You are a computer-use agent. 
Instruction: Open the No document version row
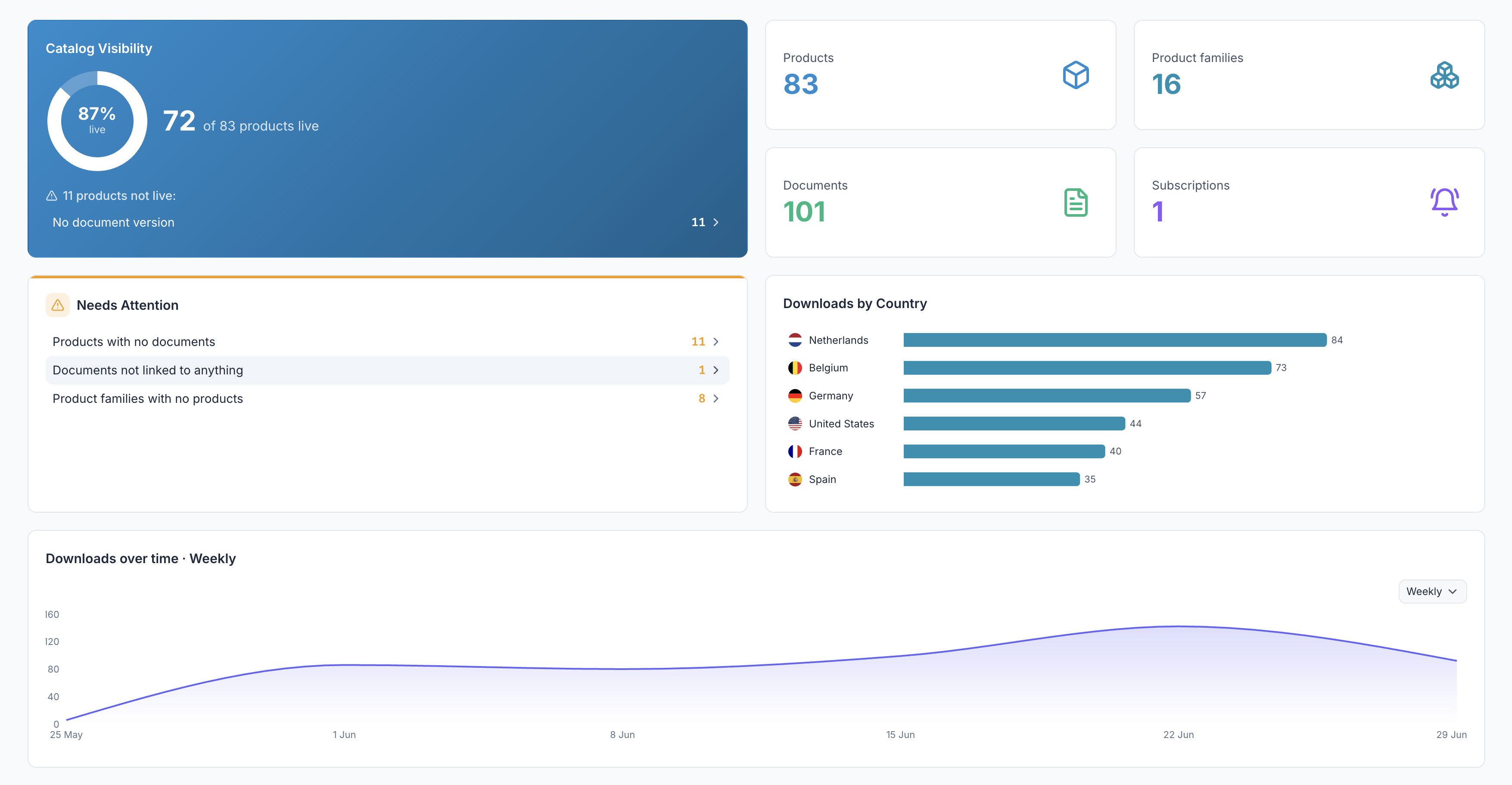click(x=387, y=222)
